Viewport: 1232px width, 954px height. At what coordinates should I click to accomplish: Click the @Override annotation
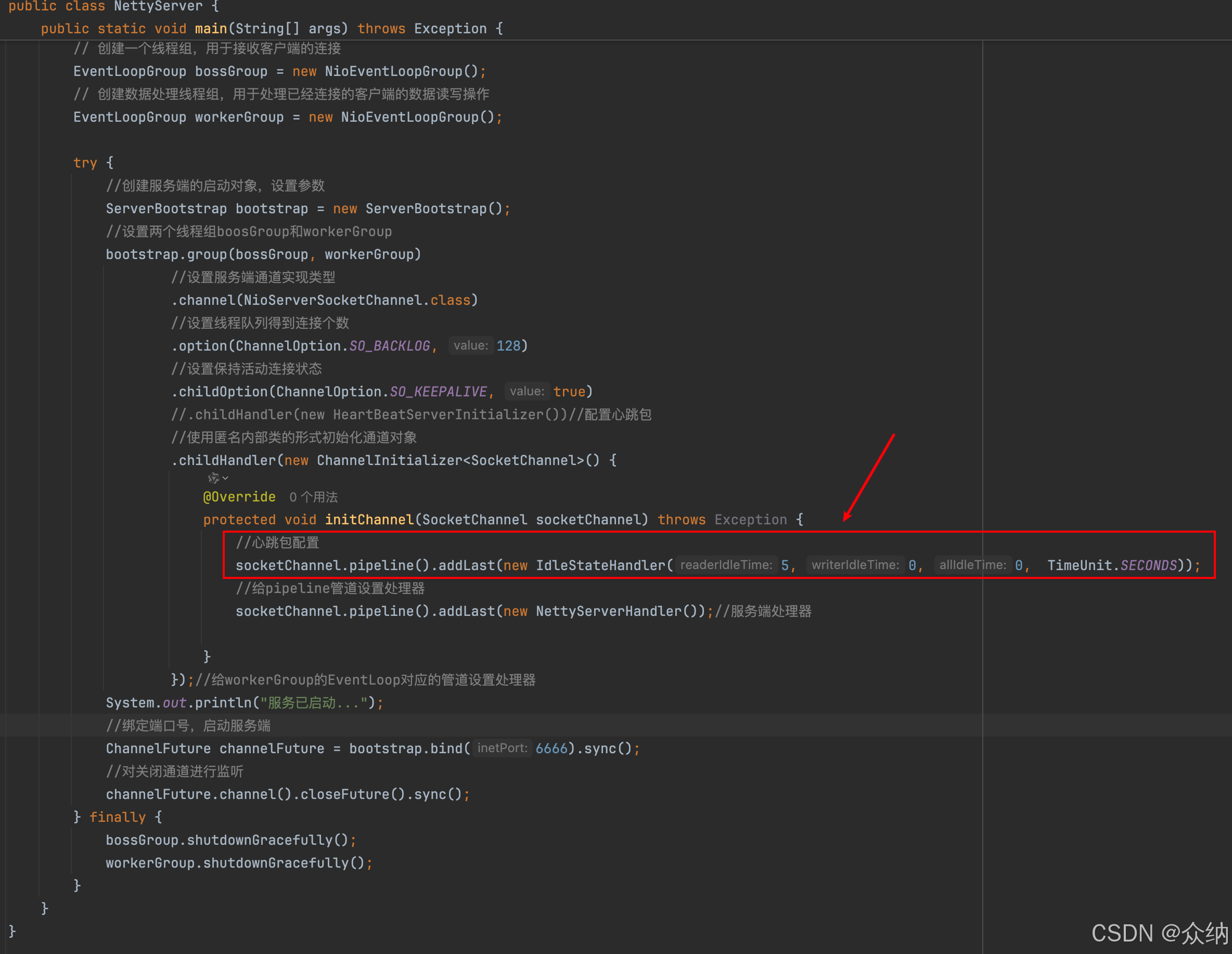click(239, 497)
